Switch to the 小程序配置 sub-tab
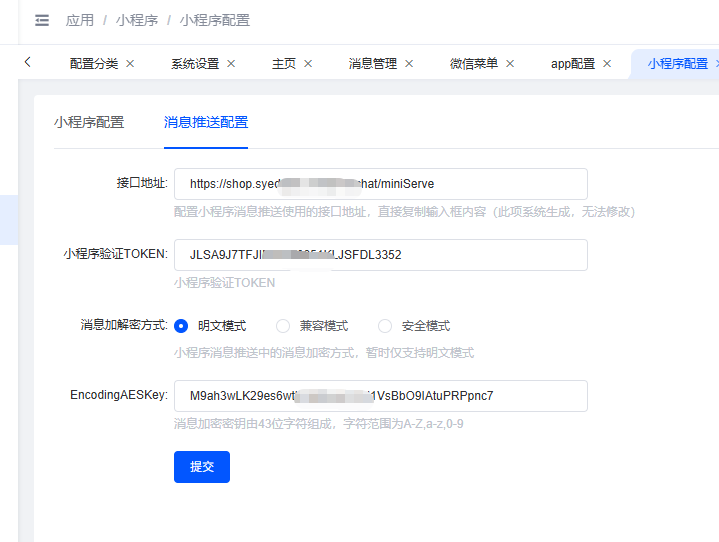Viewport: 719px width, 542px height. tap(89, 122)
